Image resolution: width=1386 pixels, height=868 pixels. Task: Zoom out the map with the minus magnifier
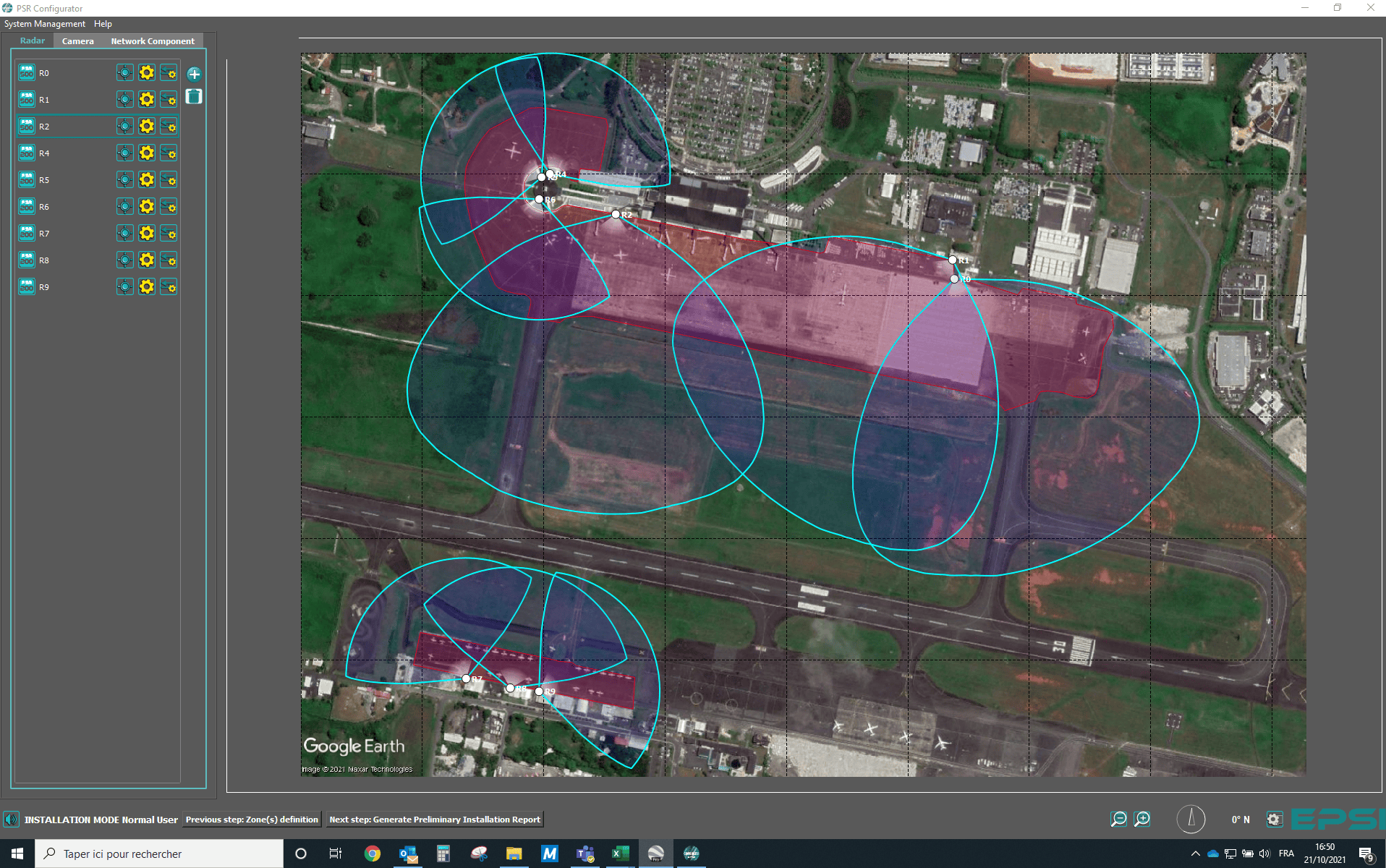pos(1118,819)
